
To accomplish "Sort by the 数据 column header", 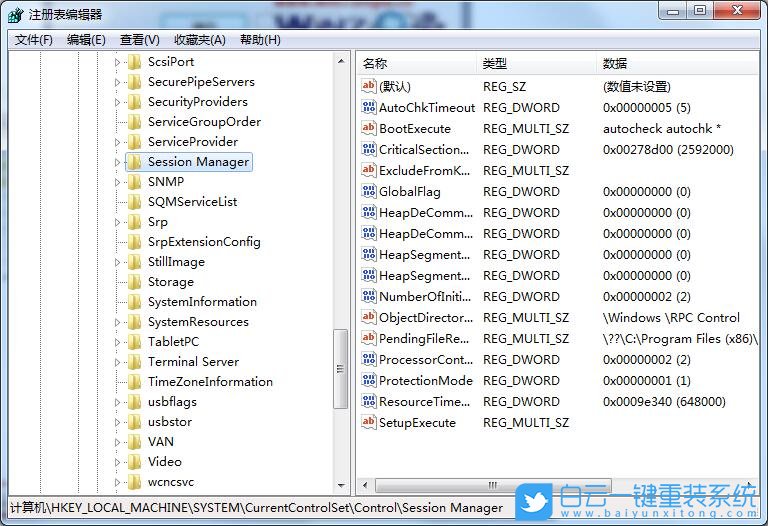I will [678, 64].
